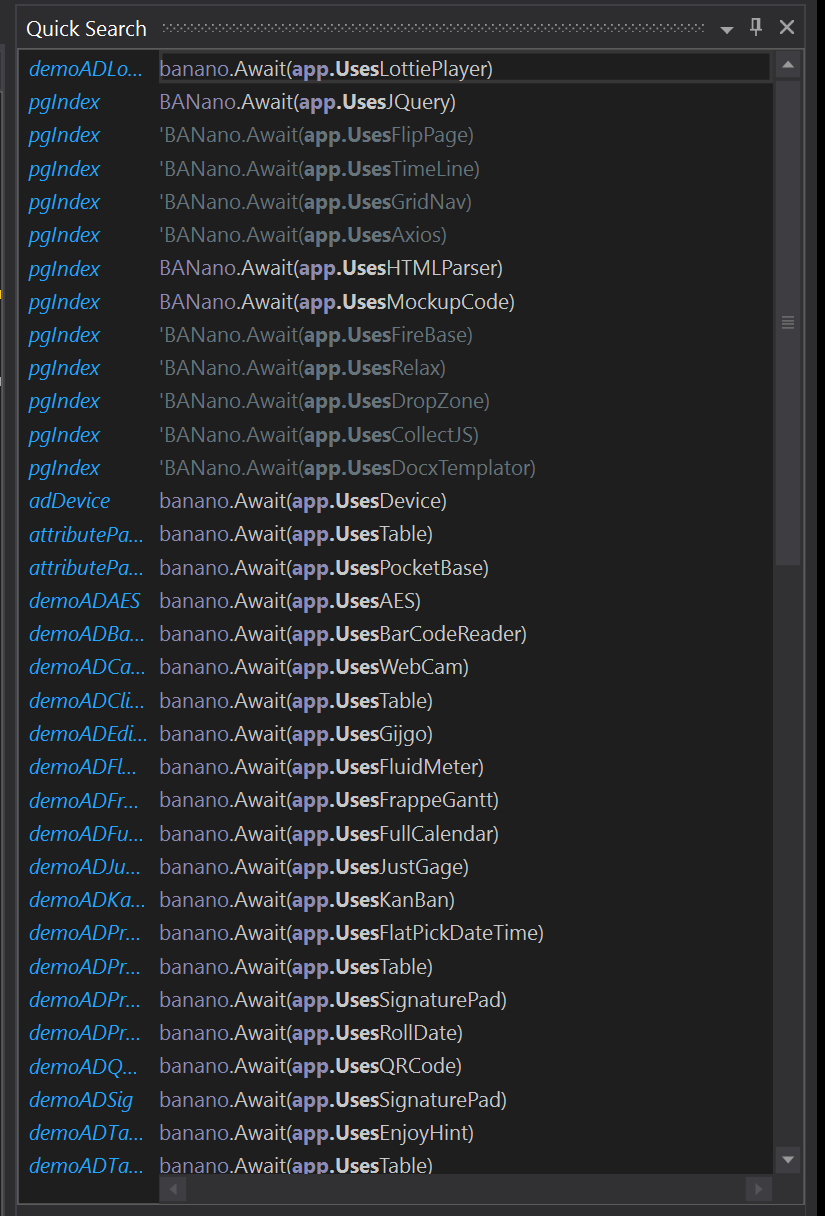
Task: Open the demoADBa... module link
Action: pos(87,634)
